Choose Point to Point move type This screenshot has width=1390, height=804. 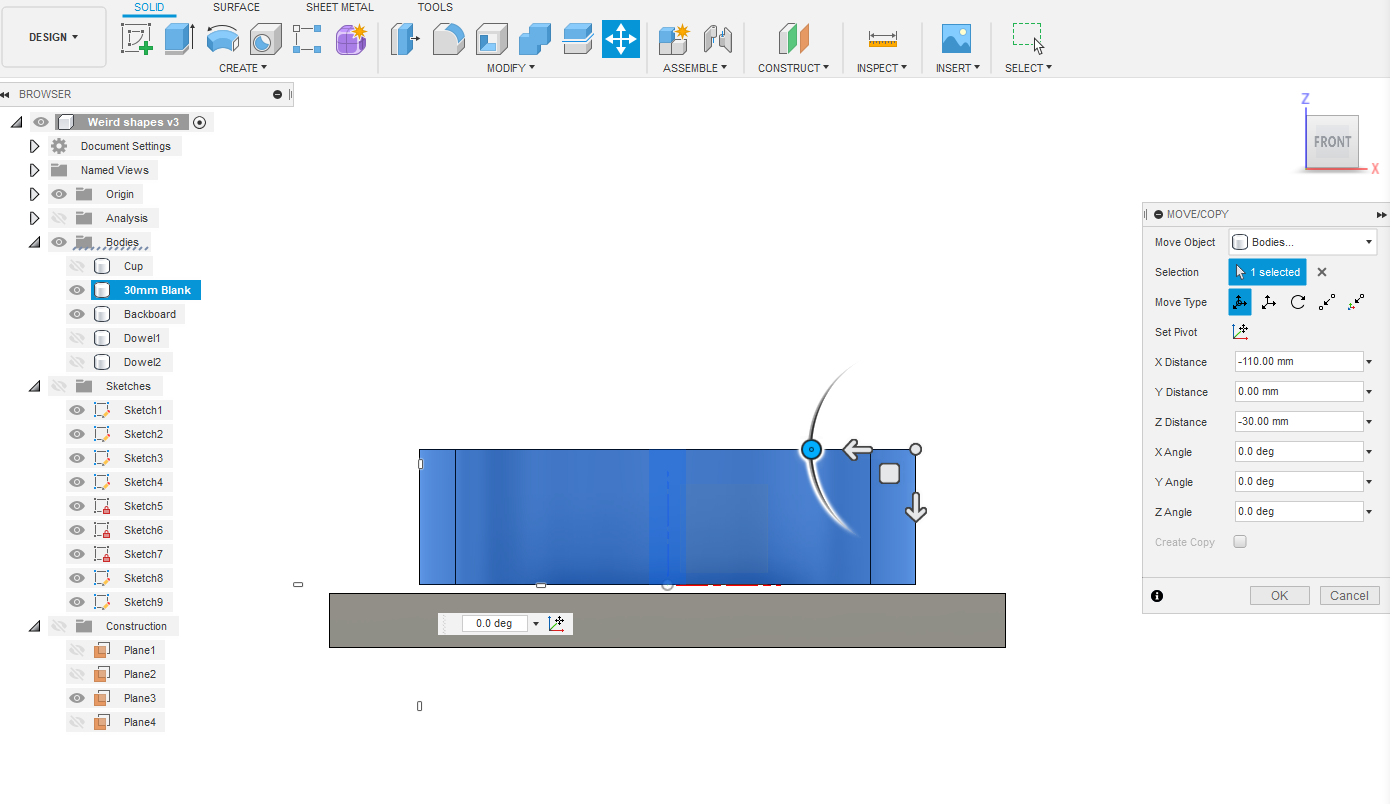click(x=1327, y=302)
